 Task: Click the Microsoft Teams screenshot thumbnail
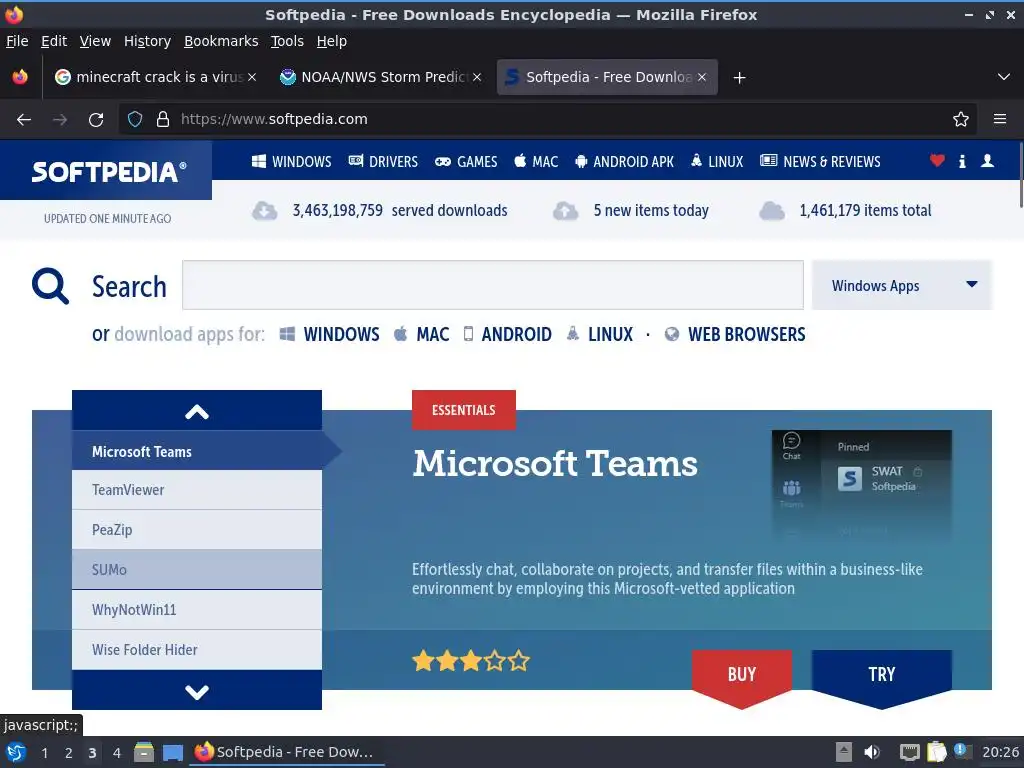[x=861, y=485]
